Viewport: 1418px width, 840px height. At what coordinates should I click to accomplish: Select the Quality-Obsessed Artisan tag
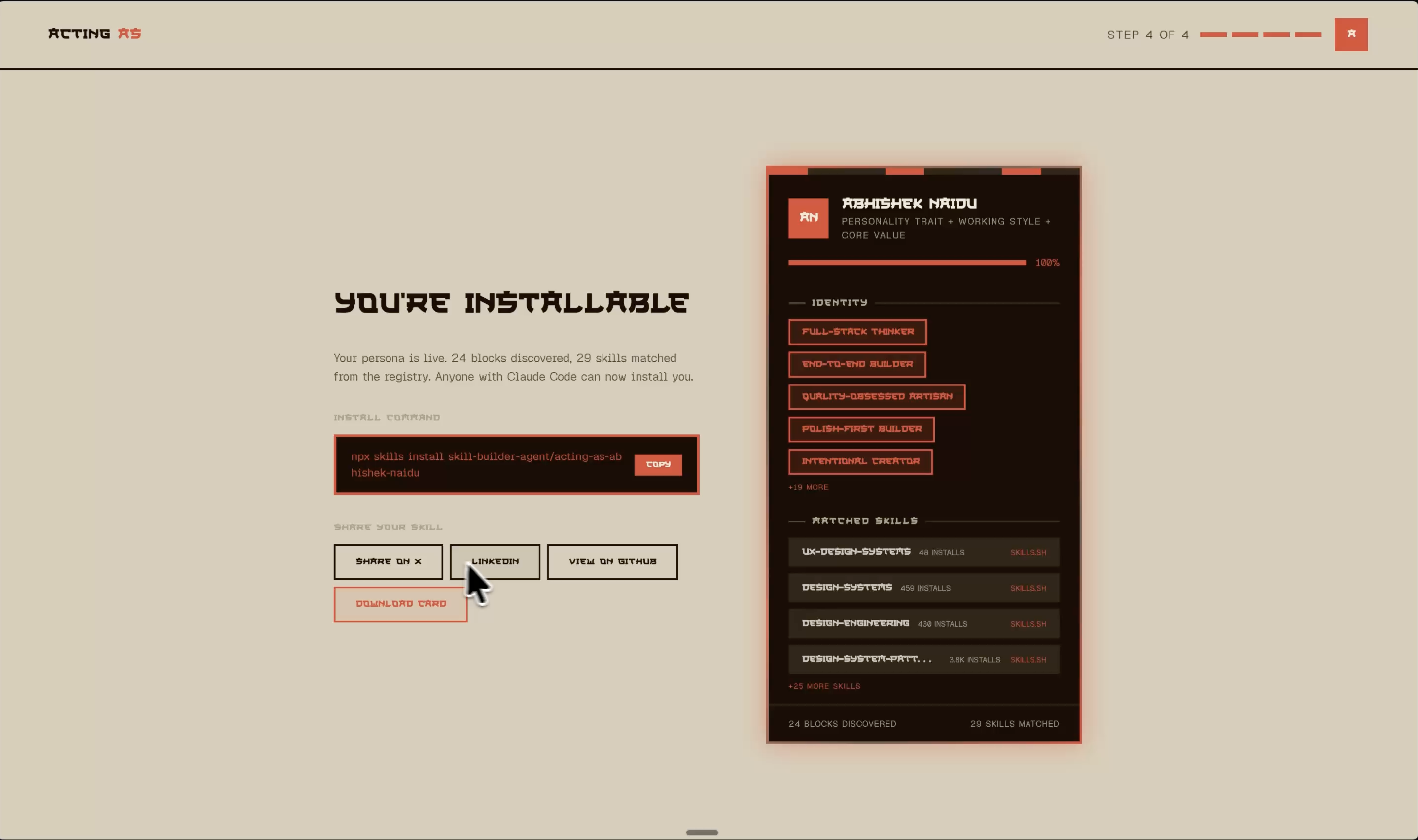click(x=876, y=397)
